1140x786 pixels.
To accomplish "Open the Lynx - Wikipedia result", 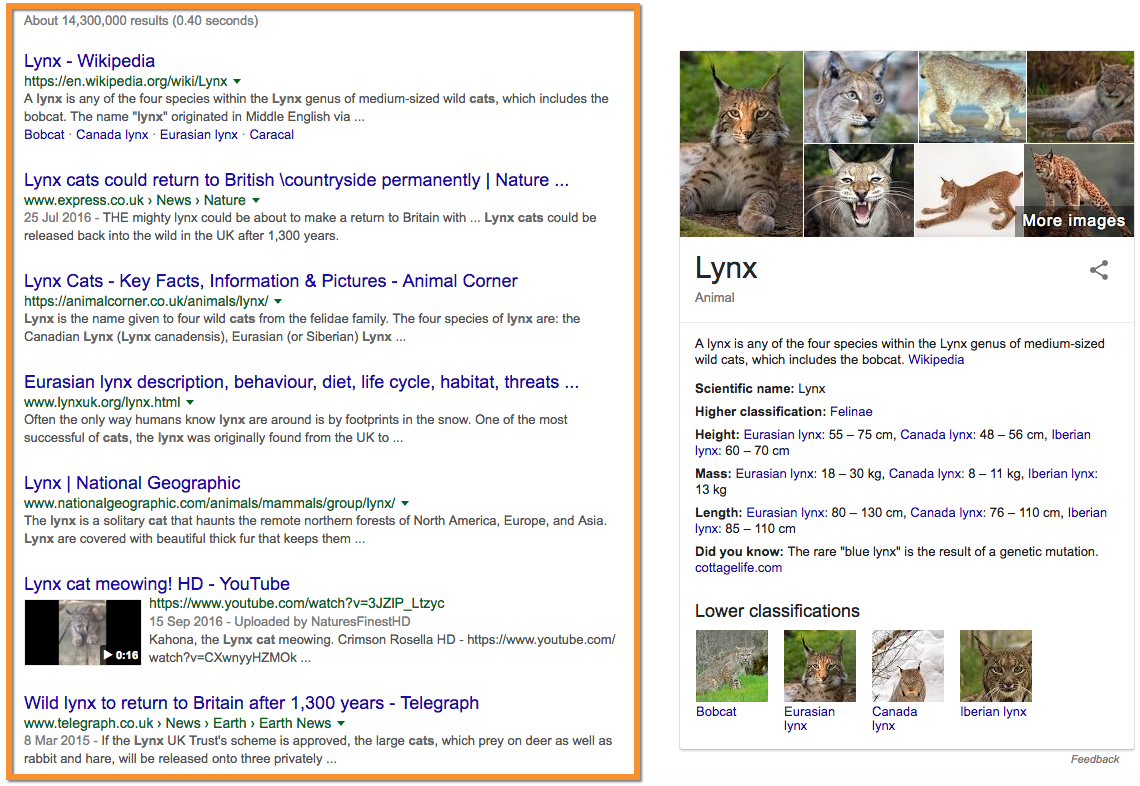I will [x=89, y=61].
